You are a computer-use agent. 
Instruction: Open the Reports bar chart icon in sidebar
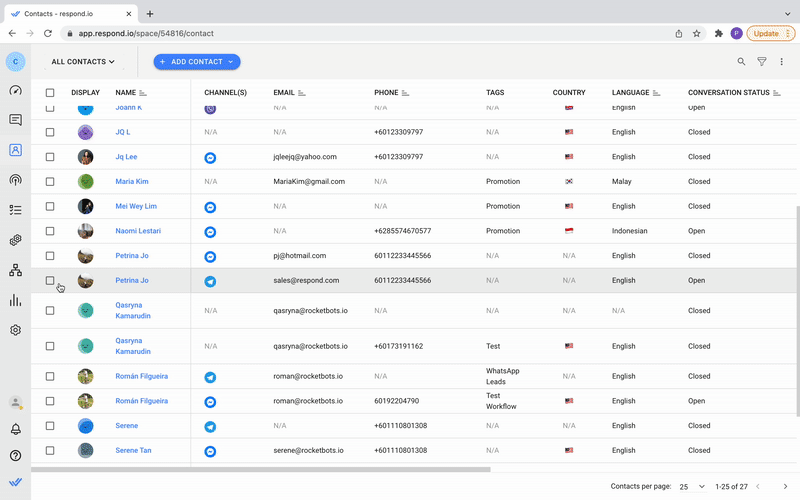(15, 300)
